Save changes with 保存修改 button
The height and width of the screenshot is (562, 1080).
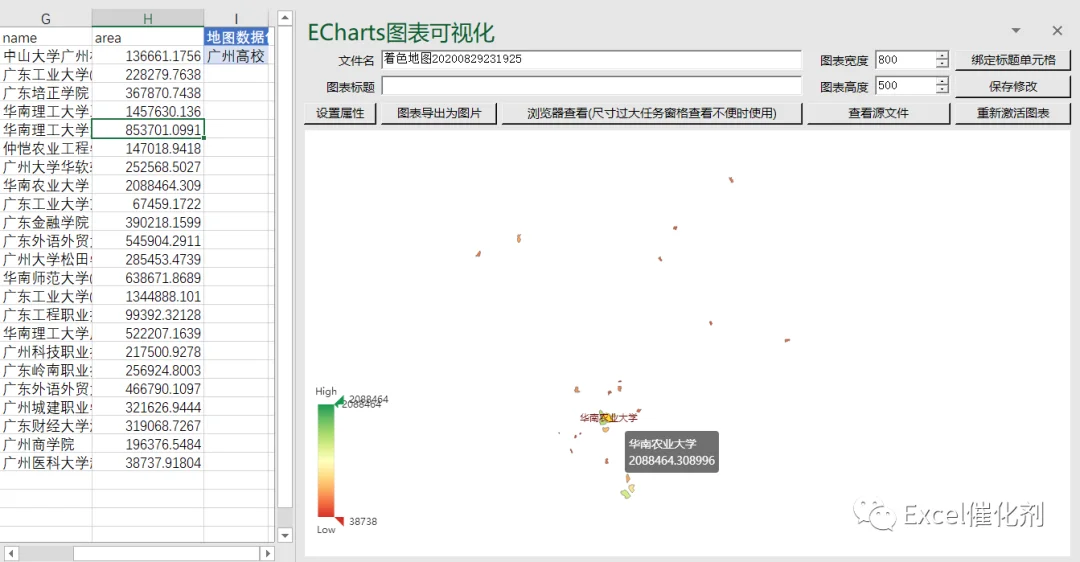(x=1012, y=86)
